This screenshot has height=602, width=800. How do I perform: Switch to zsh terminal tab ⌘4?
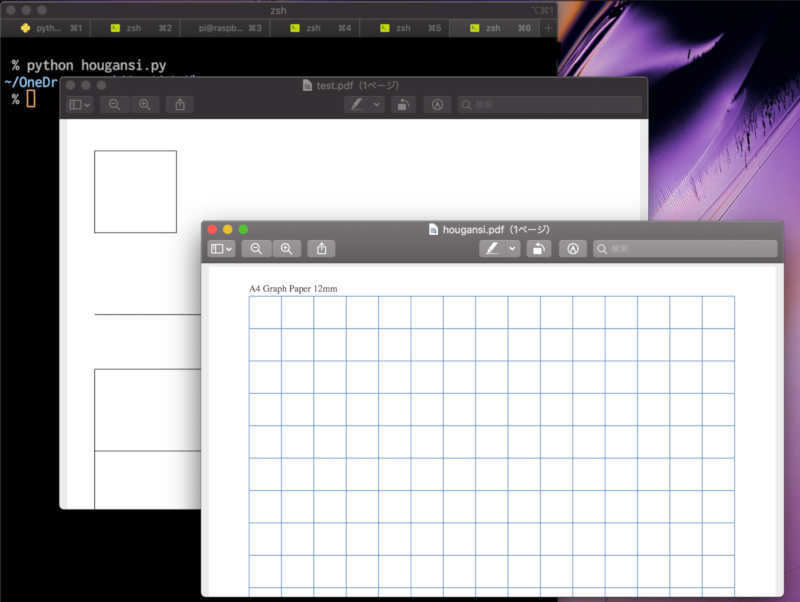coord(315,28)
